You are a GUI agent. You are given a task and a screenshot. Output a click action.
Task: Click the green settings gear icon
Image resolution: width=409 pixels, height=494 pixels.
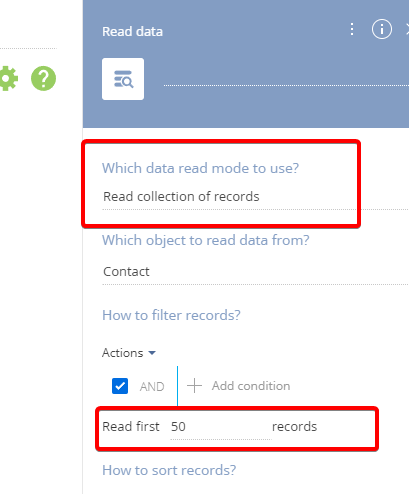[8, 78]
